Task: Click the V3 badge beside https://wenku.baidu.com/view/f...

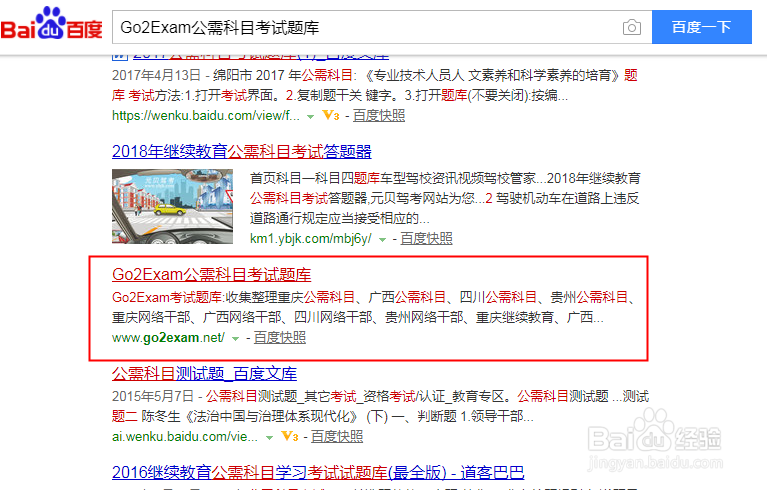Action: point(331,115)
